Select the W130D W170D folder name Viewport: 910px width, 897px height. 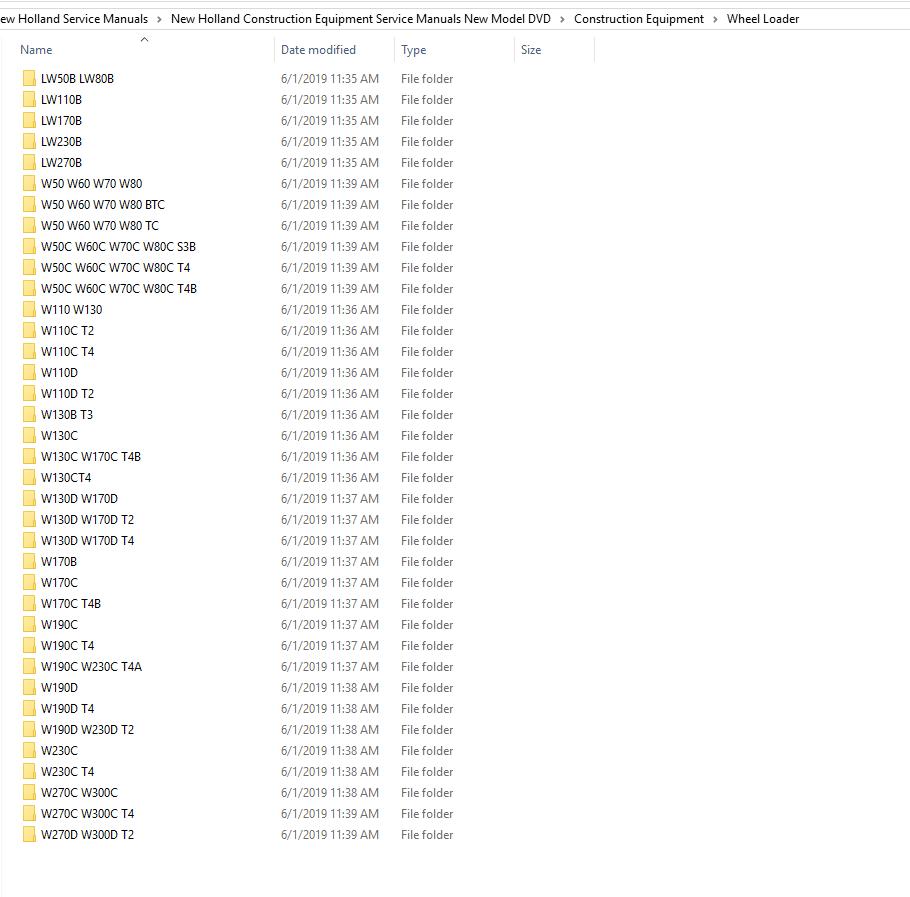click(x=79, y=498)
